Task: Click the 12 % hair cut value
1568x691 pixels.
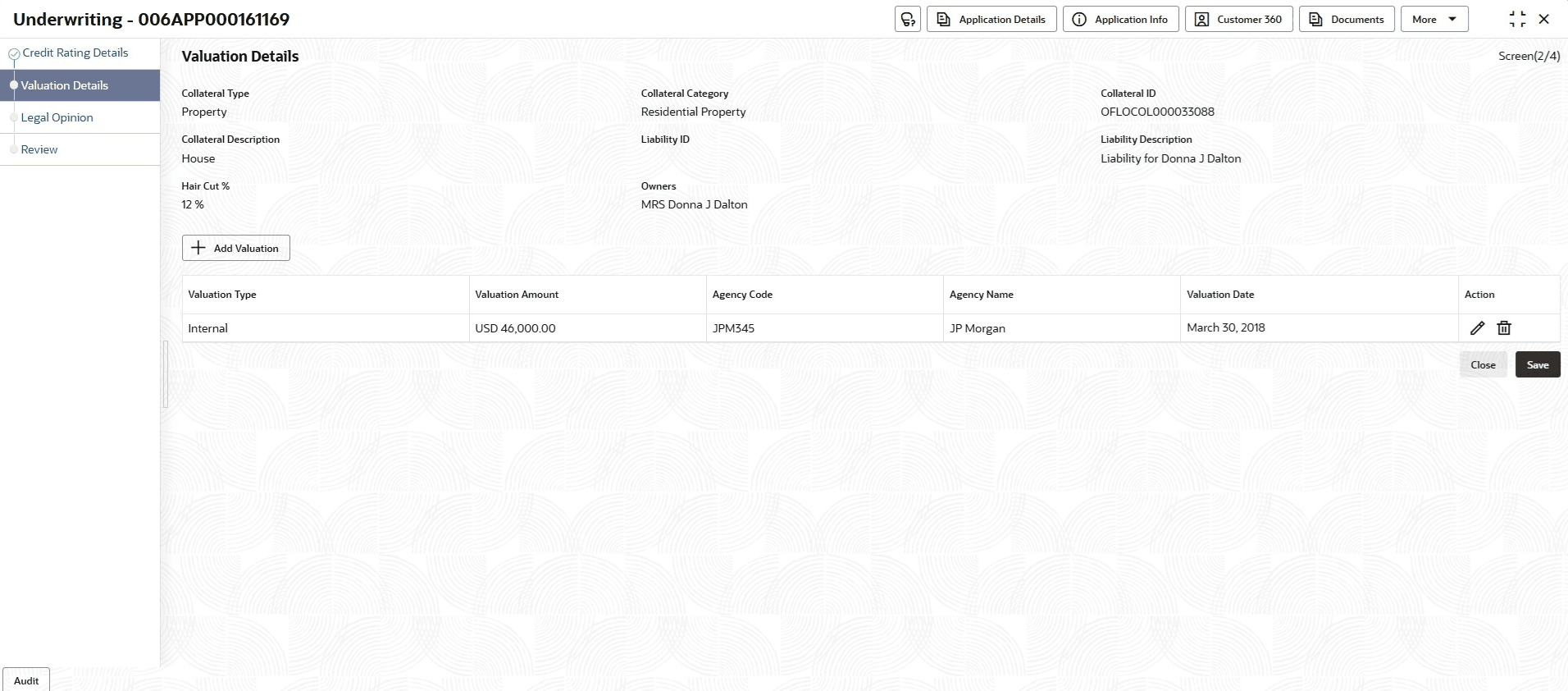Action: click(193, 204)
